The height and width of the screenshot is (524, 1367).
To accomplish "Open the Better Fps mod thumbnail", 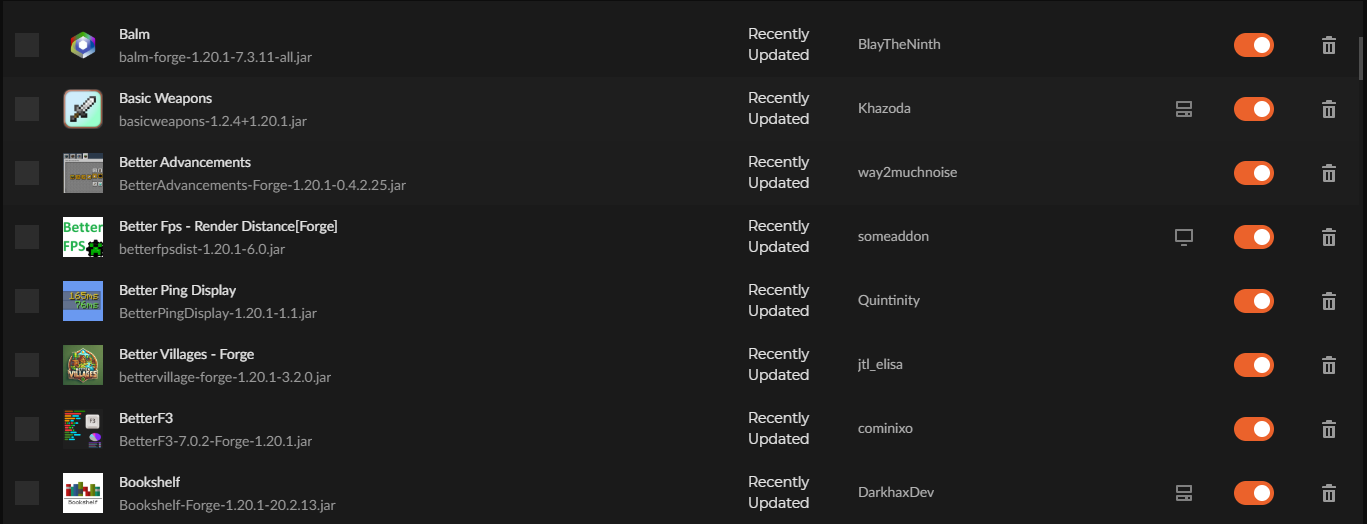I will click(x=83, y=237).
